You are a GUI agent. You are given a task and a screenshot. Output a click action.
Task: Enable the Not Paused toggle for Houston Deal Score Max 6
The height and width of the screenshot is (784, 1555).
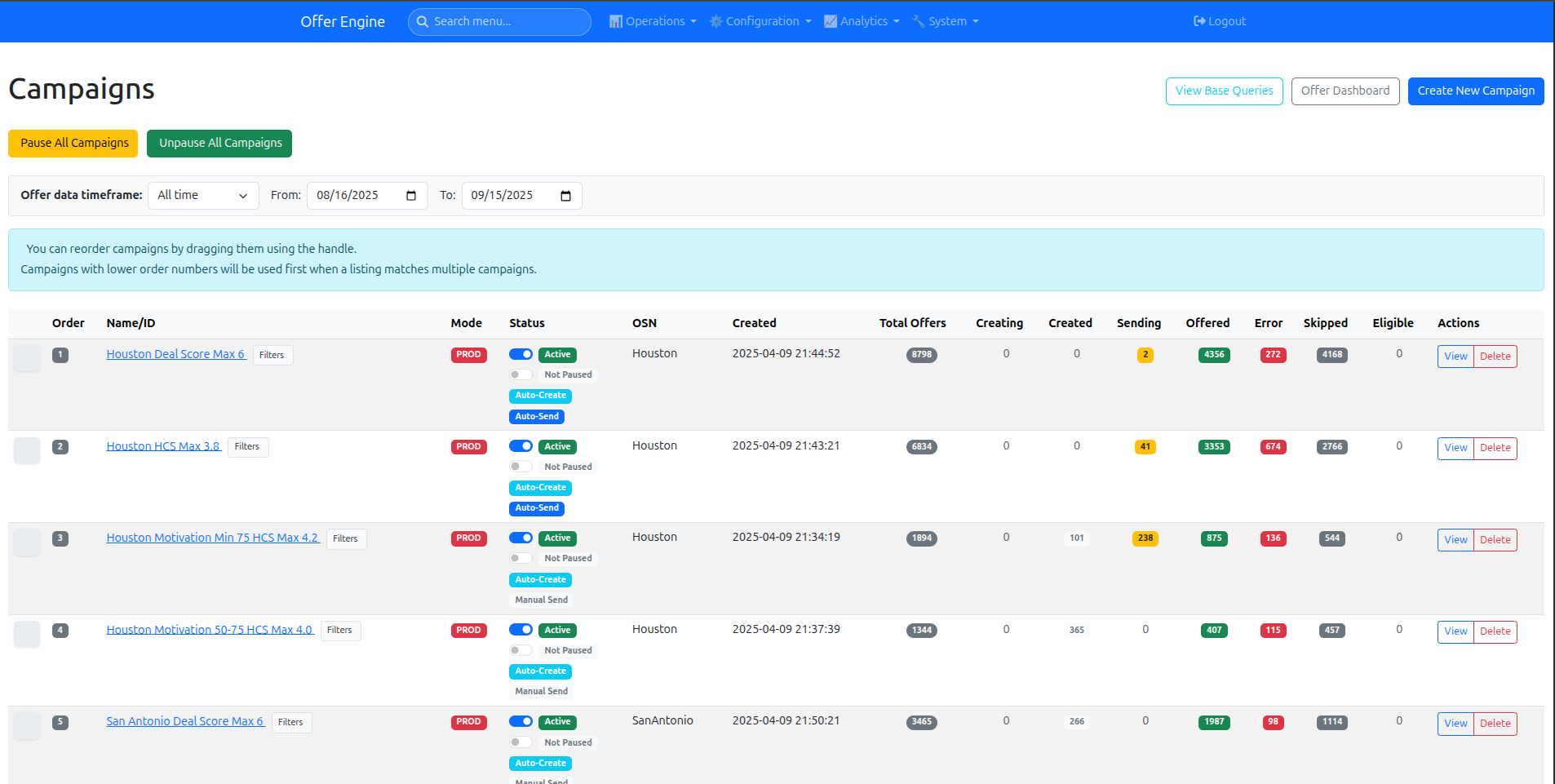pyautogui.click(x=520, y=374)
